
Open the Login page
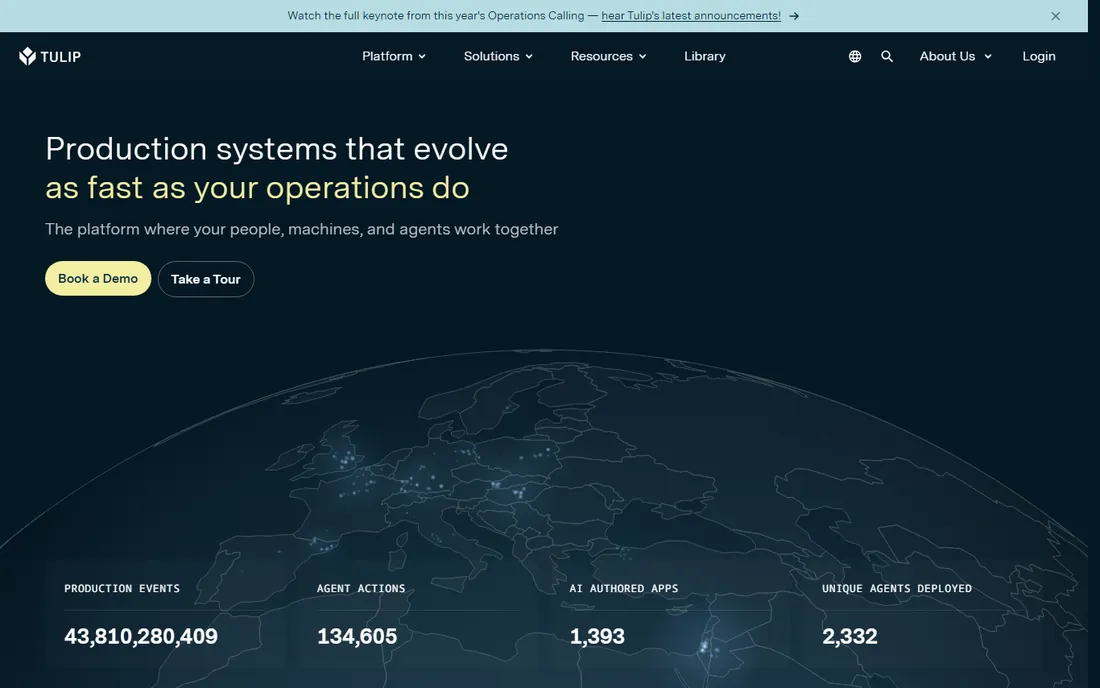1038,56
